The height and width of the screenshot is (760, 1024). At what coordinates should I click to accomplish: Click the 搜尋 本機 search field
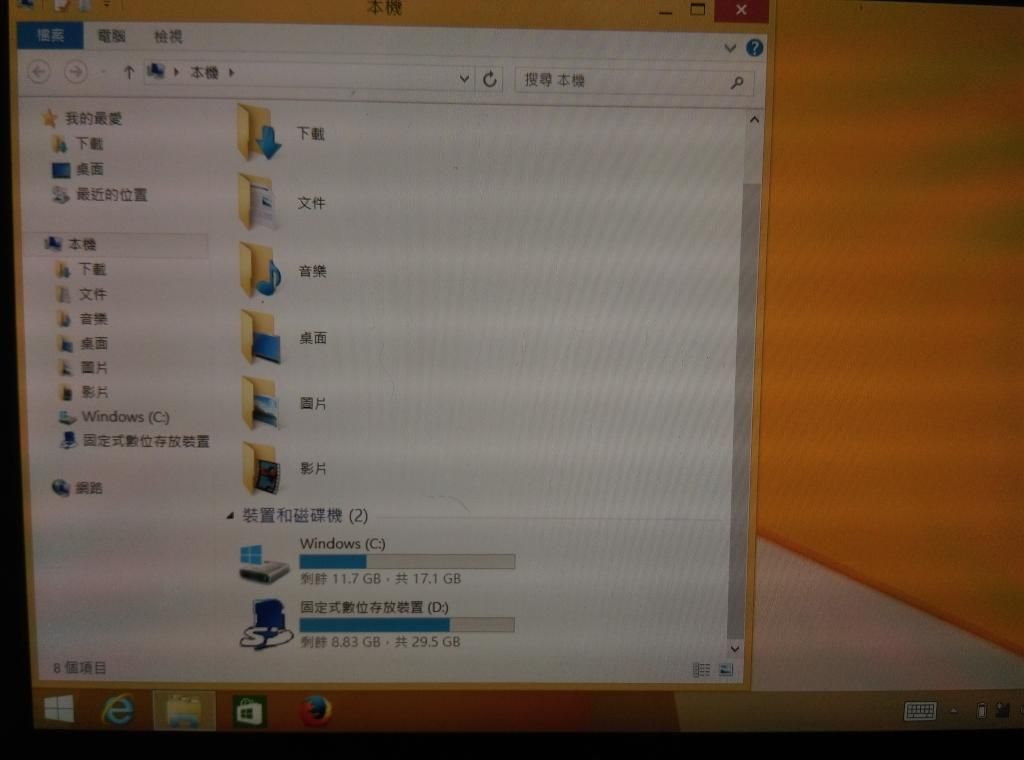[x=620, y=81]
